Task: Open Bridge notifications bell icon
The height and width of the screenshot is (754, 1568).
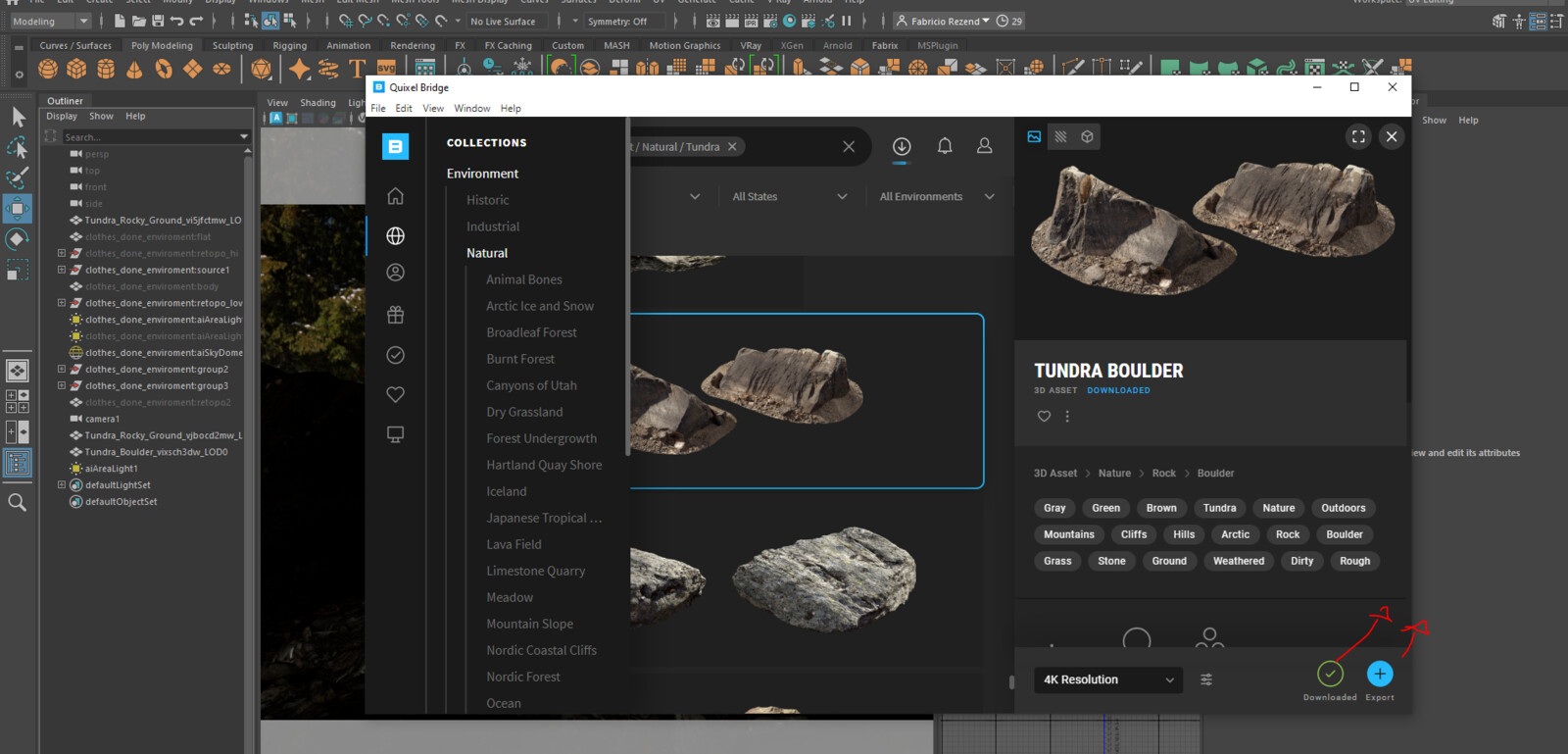Action: pyautogui.click(x=945, y=146)
